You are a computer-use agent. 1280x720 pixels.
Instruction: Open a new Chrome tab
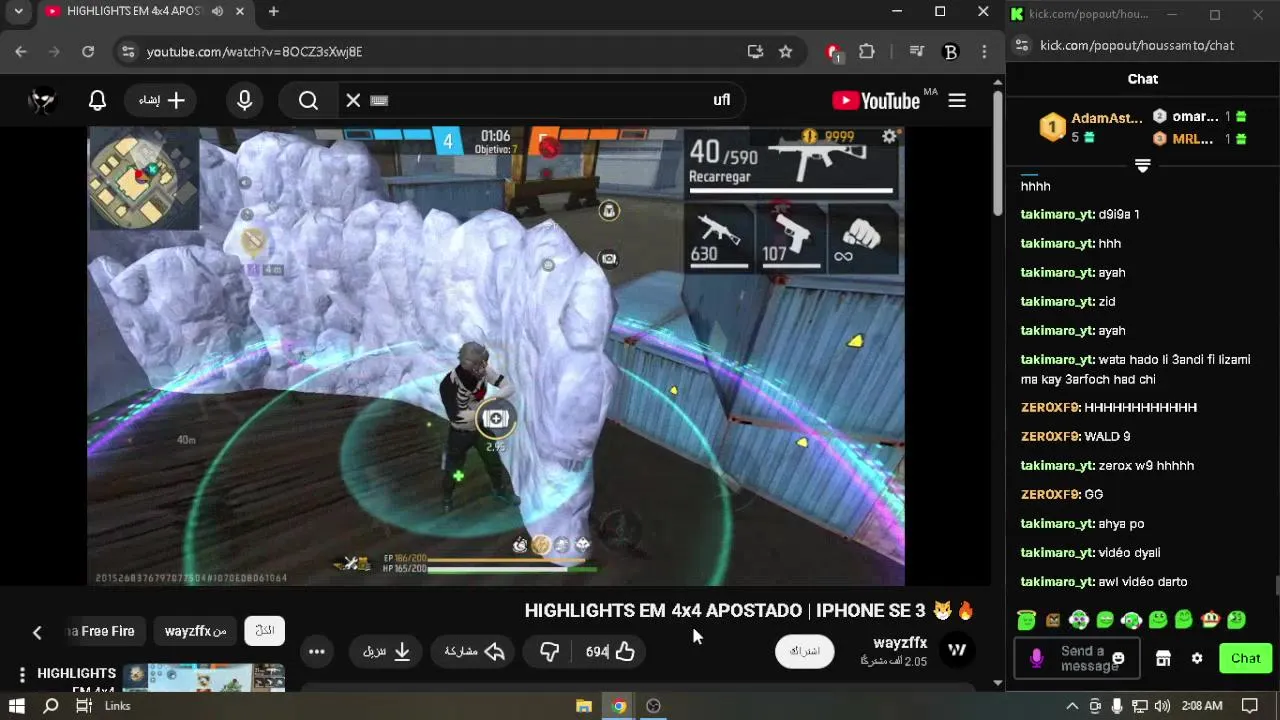(x=273, y=12)
